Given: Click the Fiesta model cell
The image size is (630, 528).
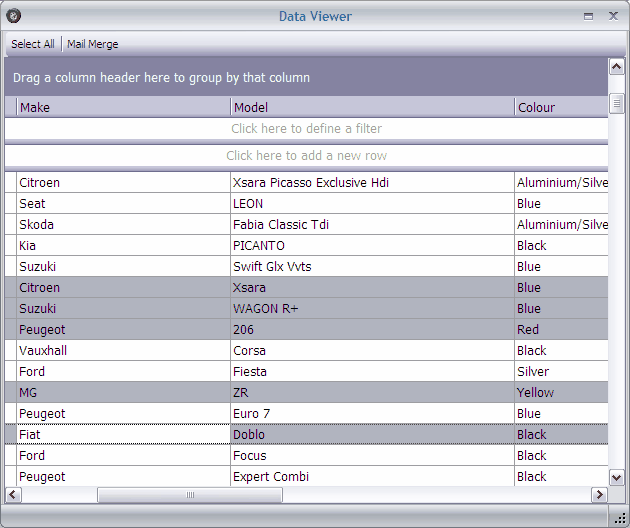Looking at the screenshot, I should pos(372,371).
